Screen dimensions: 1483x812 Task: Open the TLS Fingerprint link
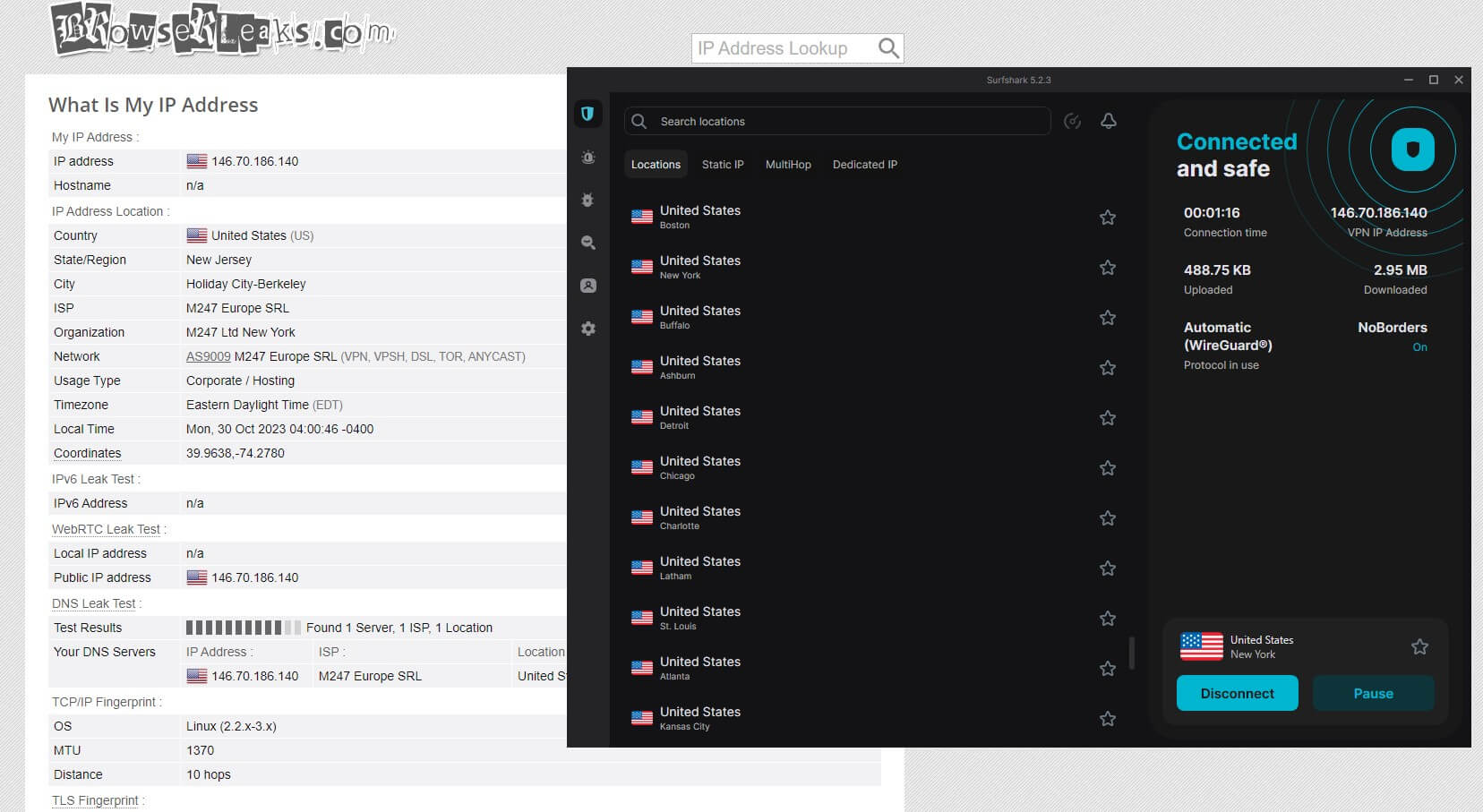tap(95, 800)
